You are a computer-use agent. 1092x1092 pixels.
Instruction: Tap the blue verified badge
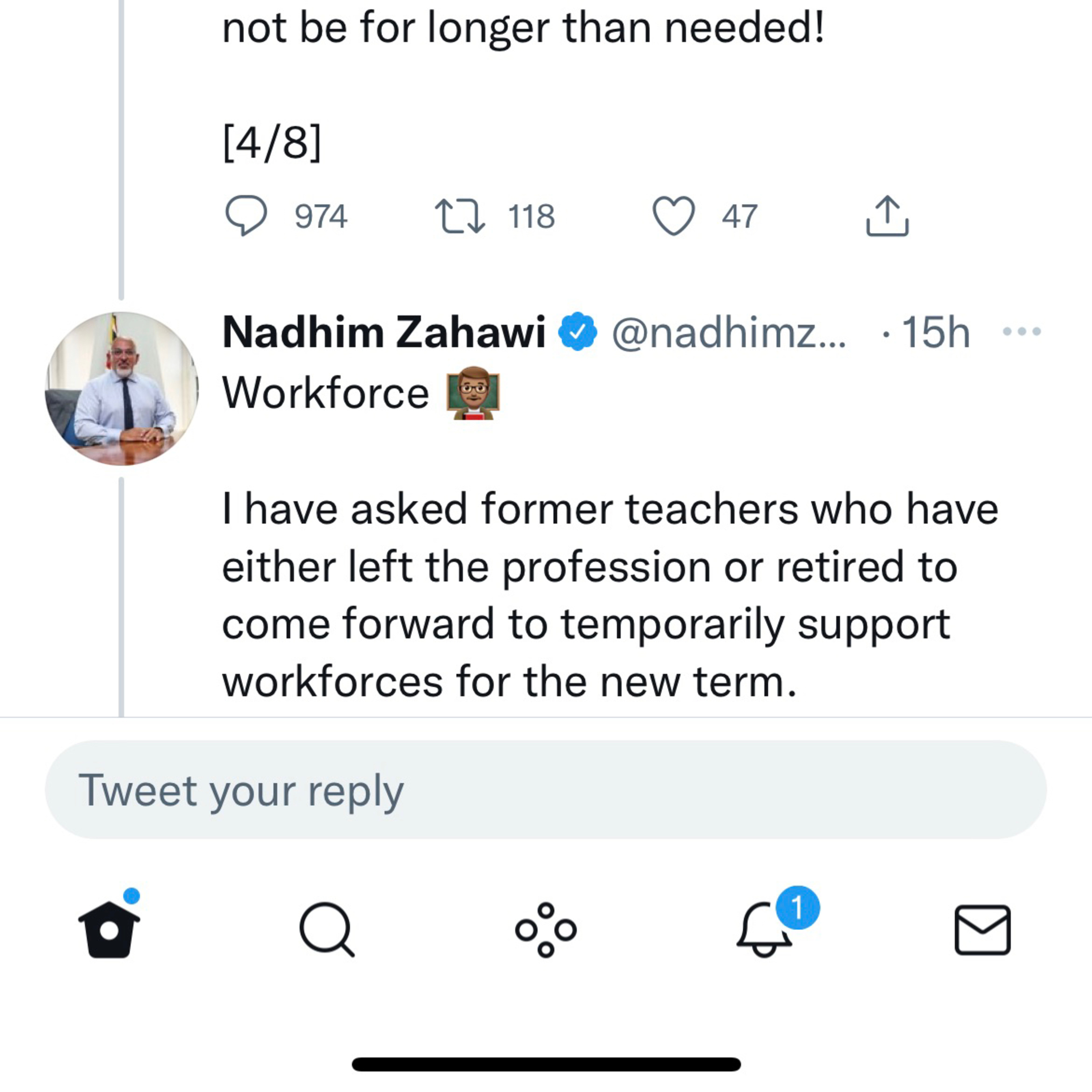[x=577, y=332]
